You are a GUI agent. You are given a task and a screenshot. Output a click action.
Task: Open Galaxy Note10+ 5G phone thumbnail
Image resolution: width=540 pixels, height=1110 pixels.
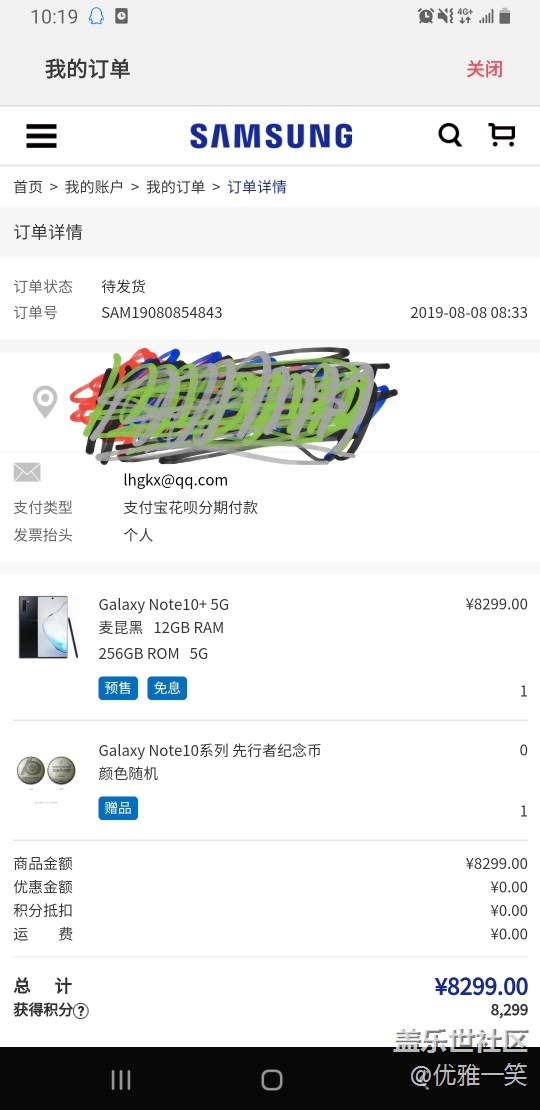point(47,627)
